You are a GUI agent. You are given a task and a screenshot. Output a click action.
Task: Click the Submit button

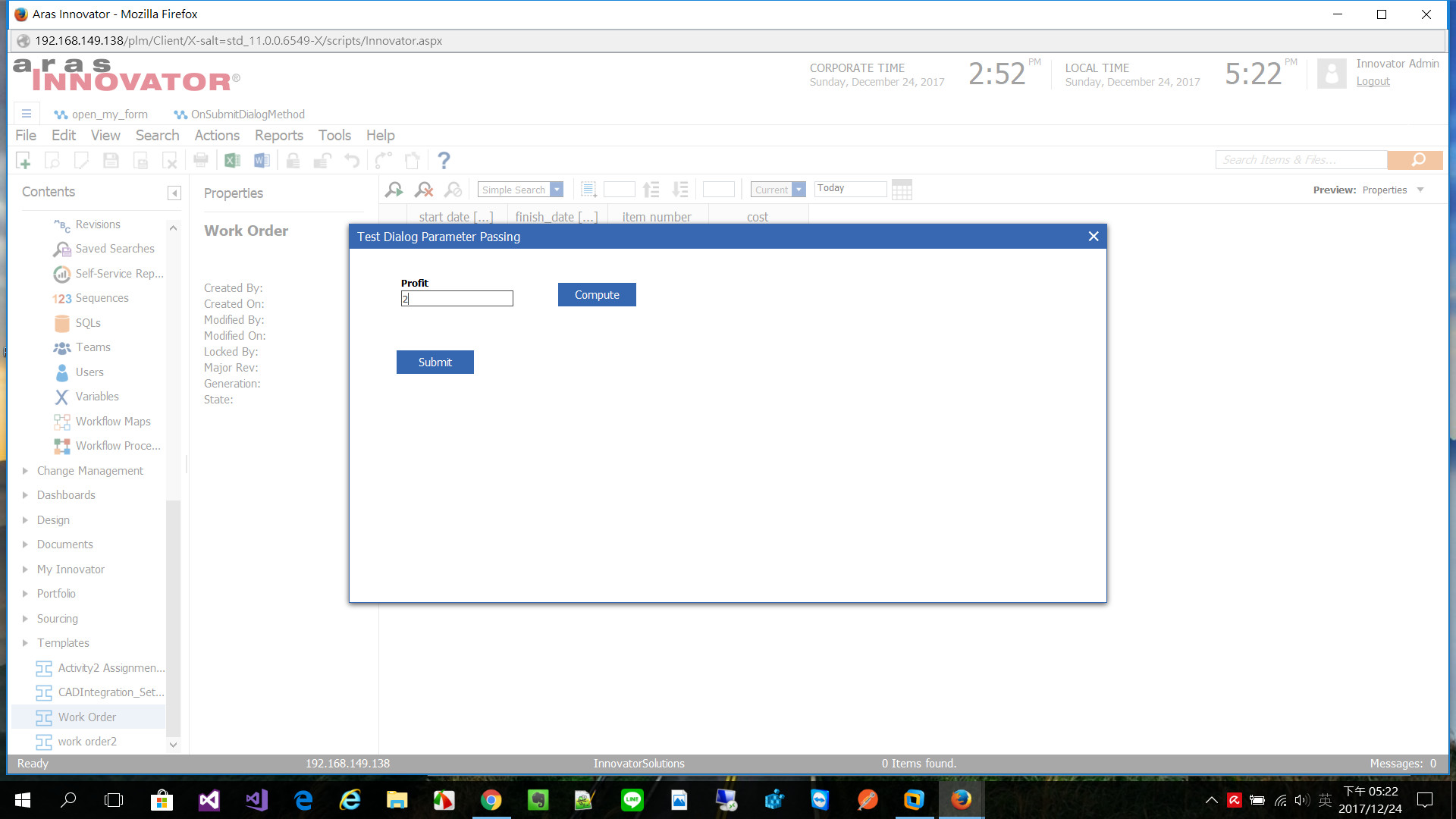pyautogui.click(x=435, y=362)
